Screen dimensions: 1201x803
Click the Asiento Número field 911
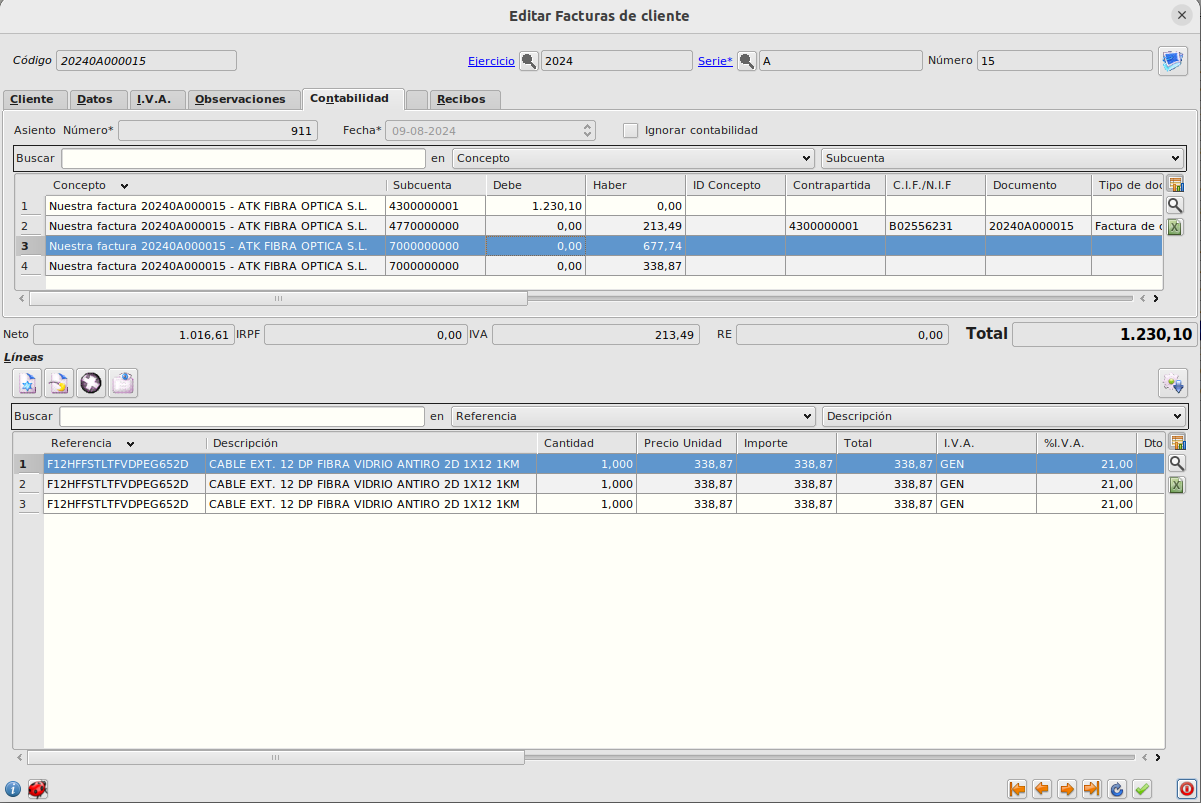click(x=218, y=130)
